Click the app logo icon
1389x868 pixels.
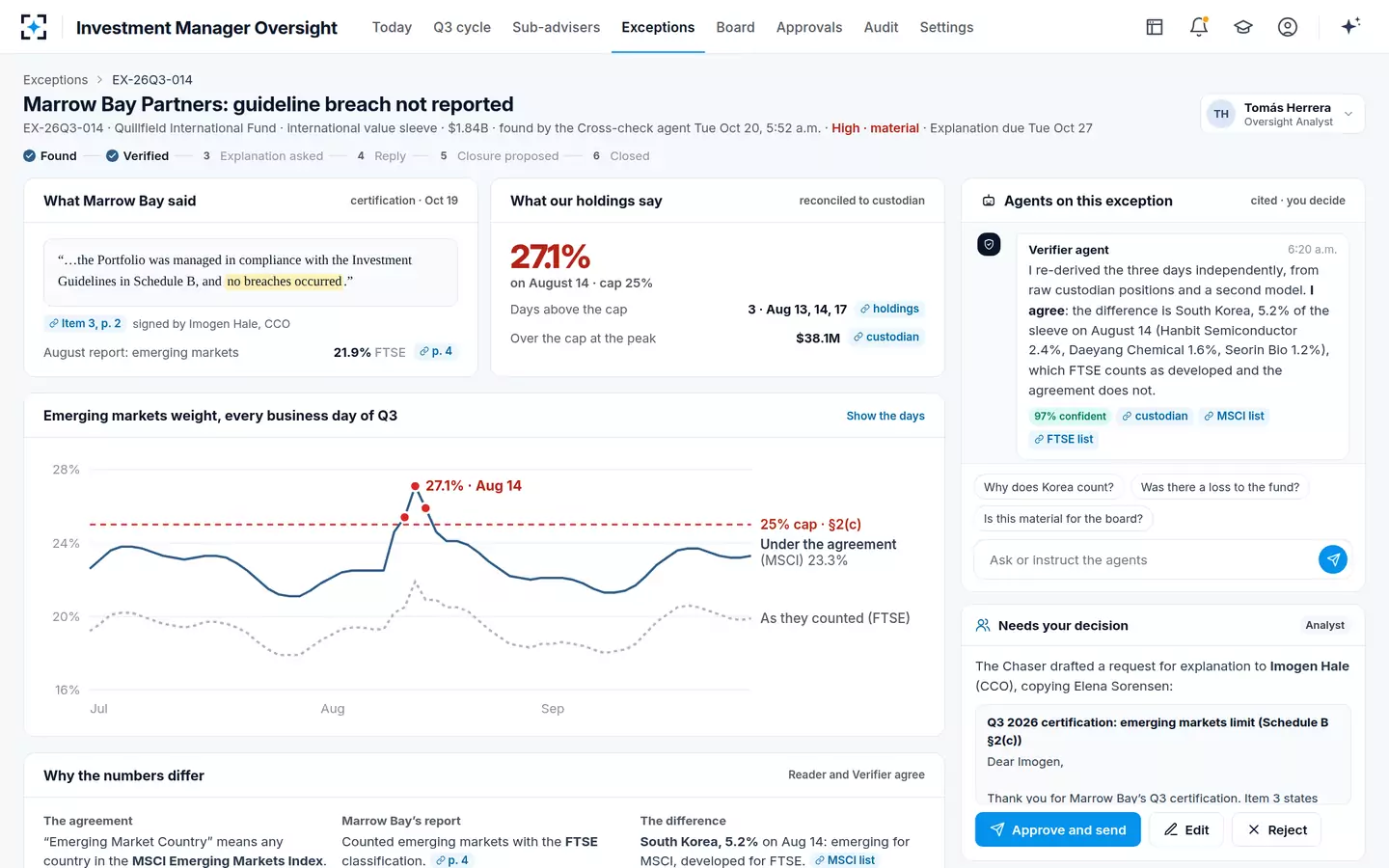(x=34, y=27)
